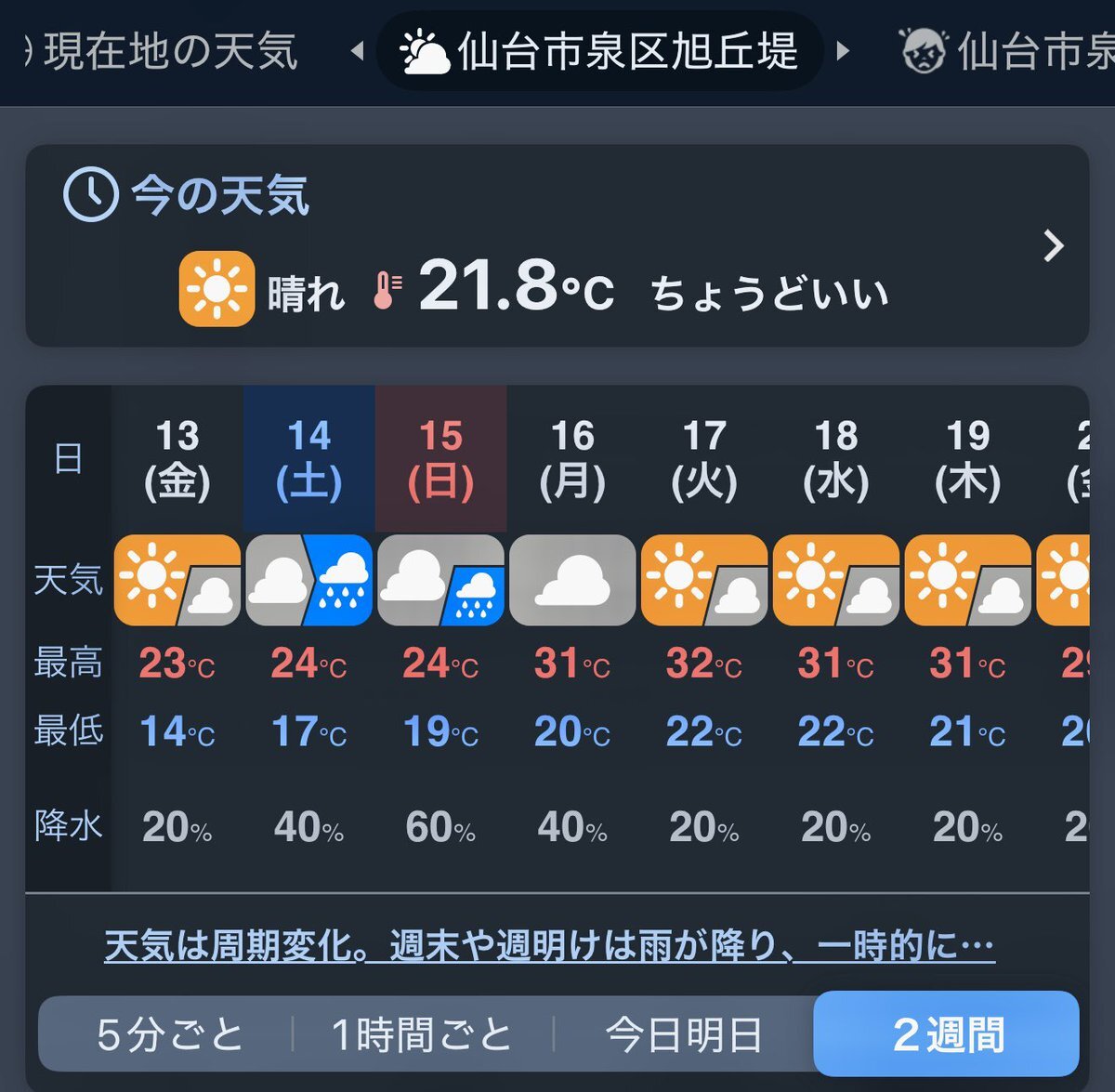This screenshot has height=1092, width=1115.
Task: Switch to the 今日明日 forecast tab
Action: (x=684, y=1034)
